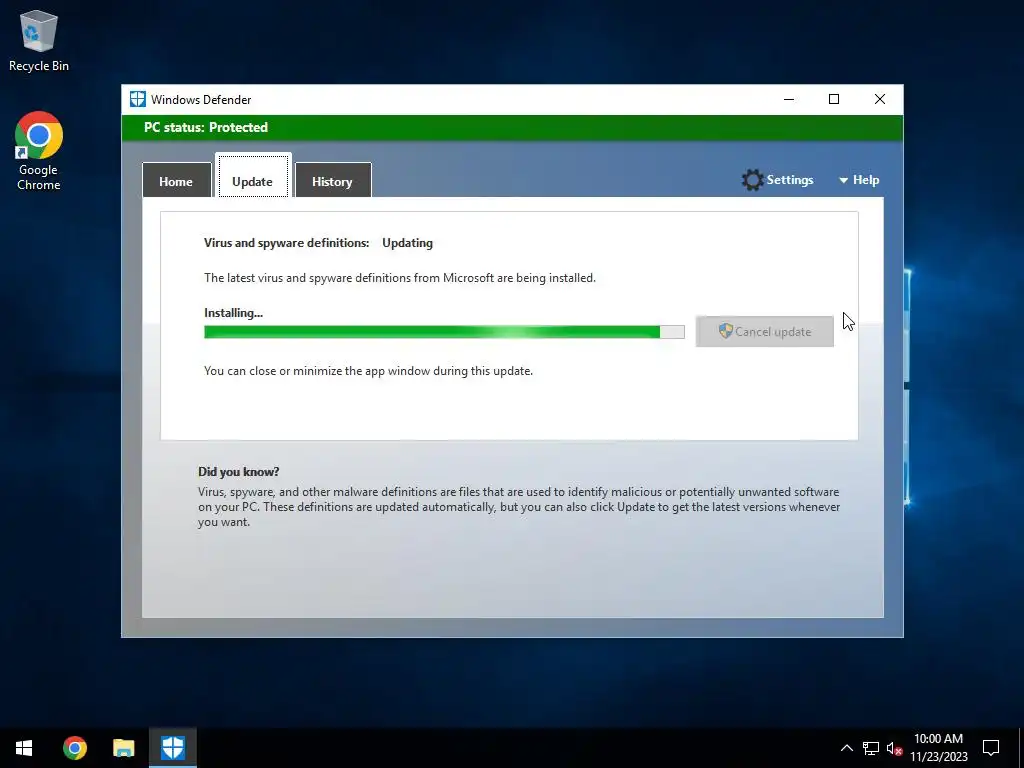Image resolution: width=1024 pixels, height=768 pixels.
Task: Select the Update tab
Action: tap(253, 176)
